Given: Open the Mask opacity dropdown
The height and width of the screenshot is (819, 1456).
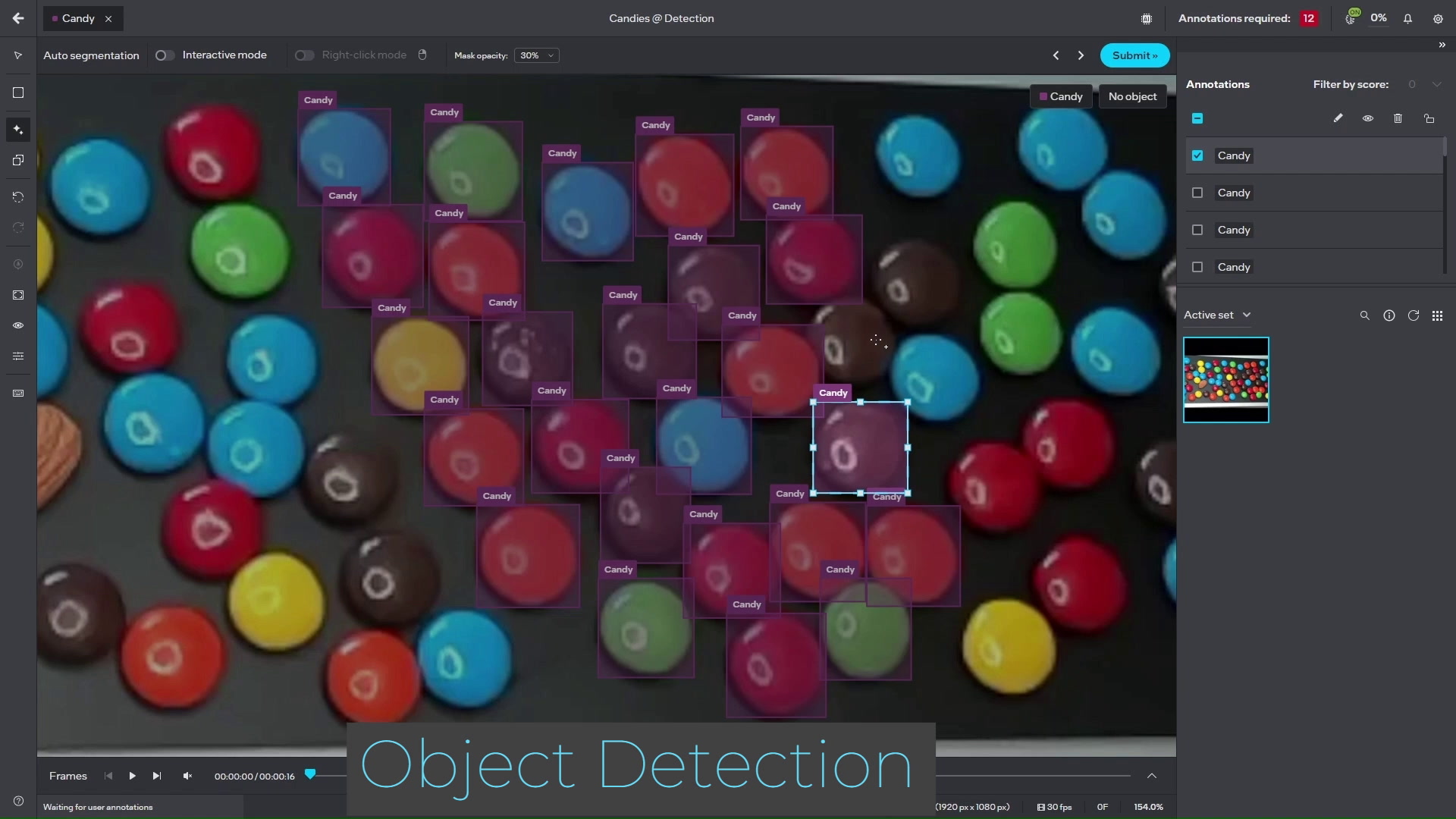Looking at the screenshot, I should pos(535,55).
